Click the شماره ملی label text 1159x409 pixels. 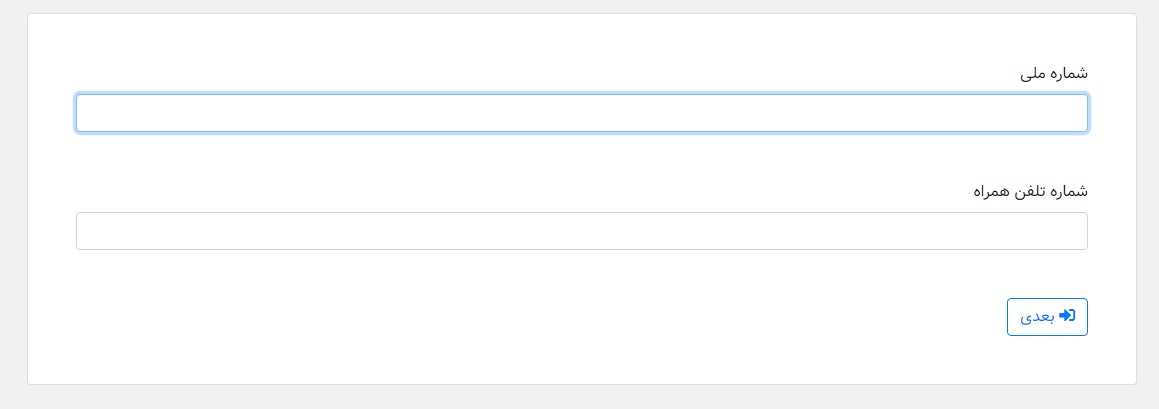coord(1053,73)
